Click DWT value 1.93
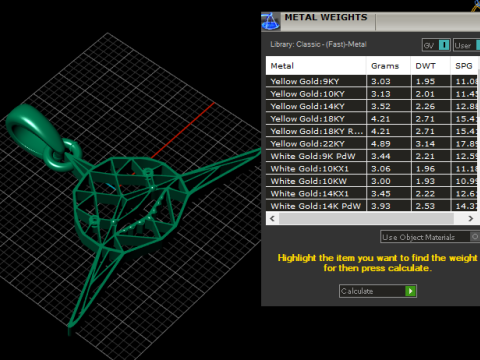This screenshot has height=360, width=480. pos(425,181)
